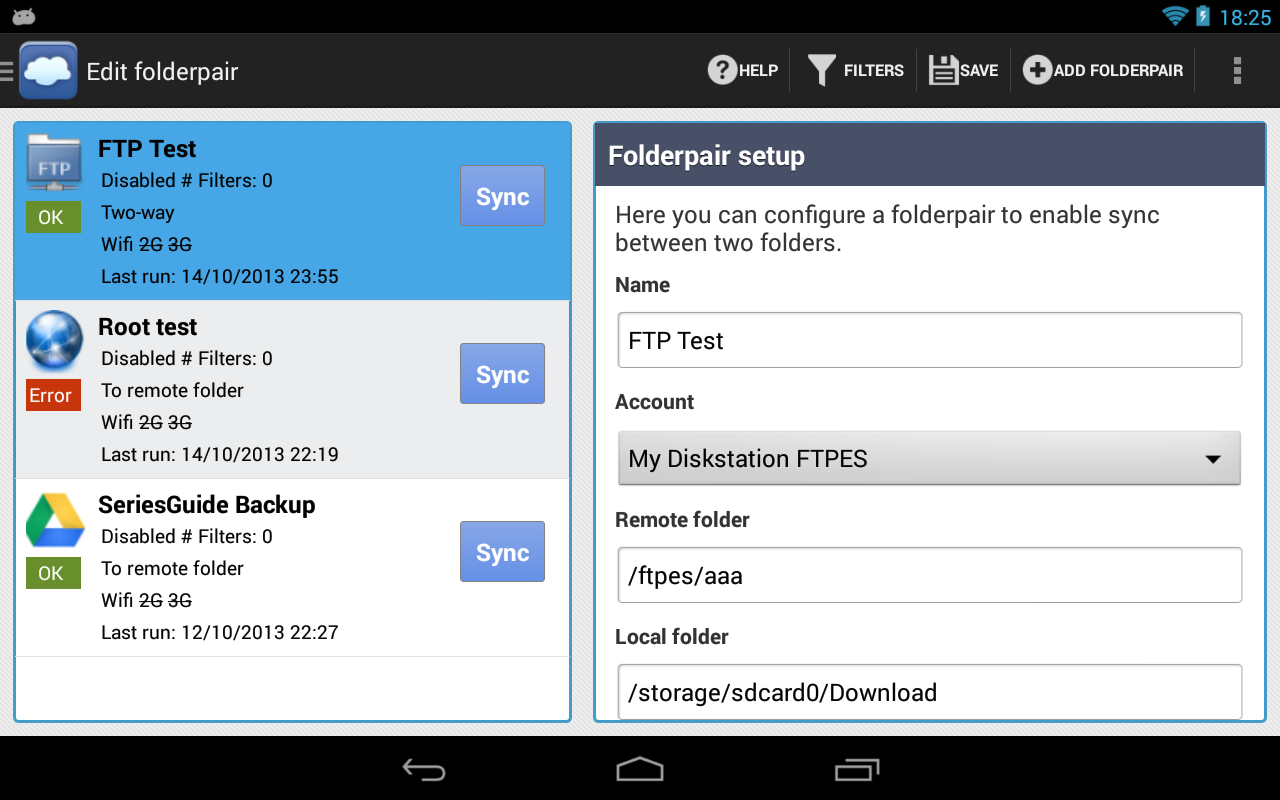This screenshot has width=1280, height=800.
Task: Select the Root test folderpair title
Action: point(148,327)
